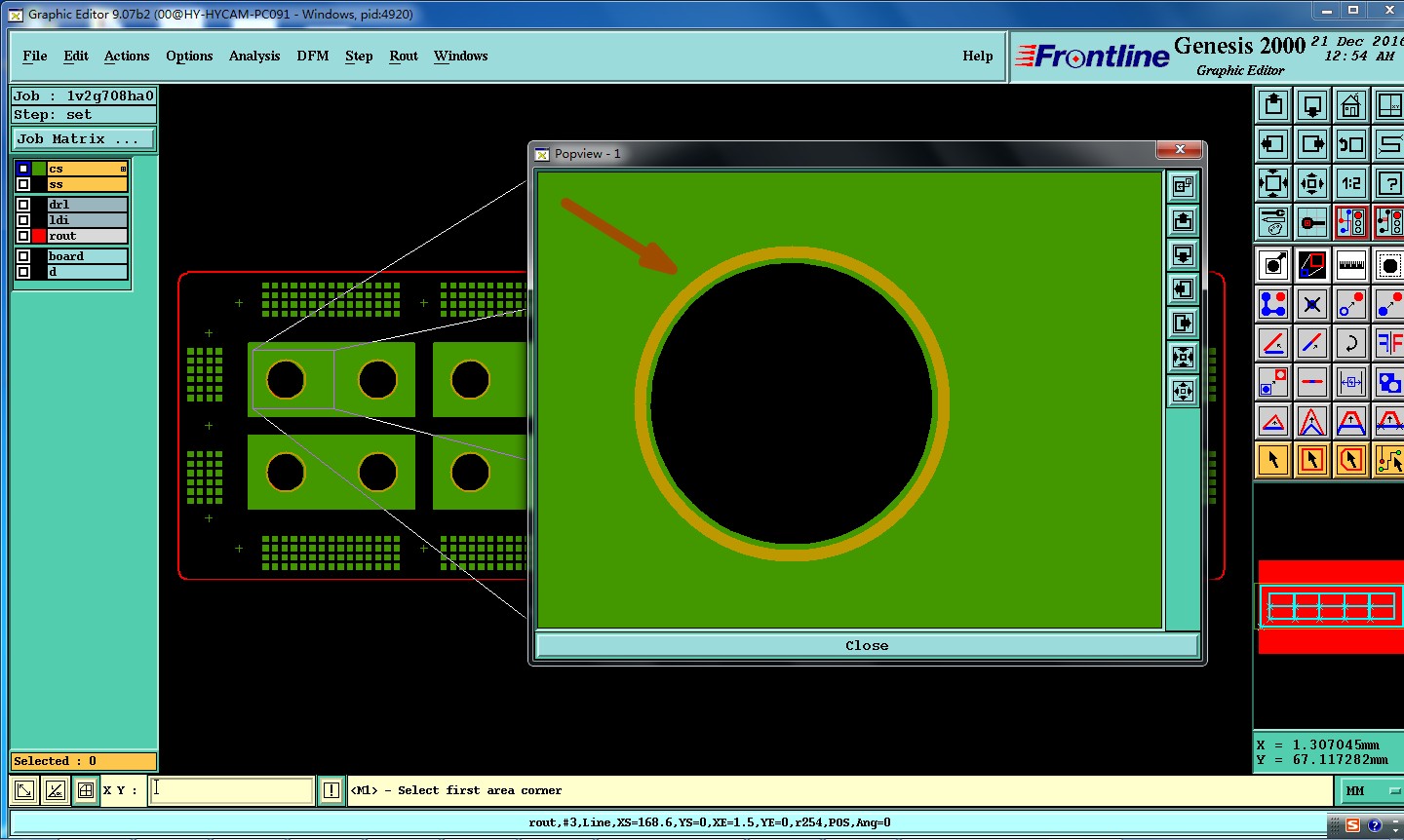Viewport: 1404px width, 840px height.
Task: Click the pan up icon in Popview sidebar
Action: (1183, 220)
